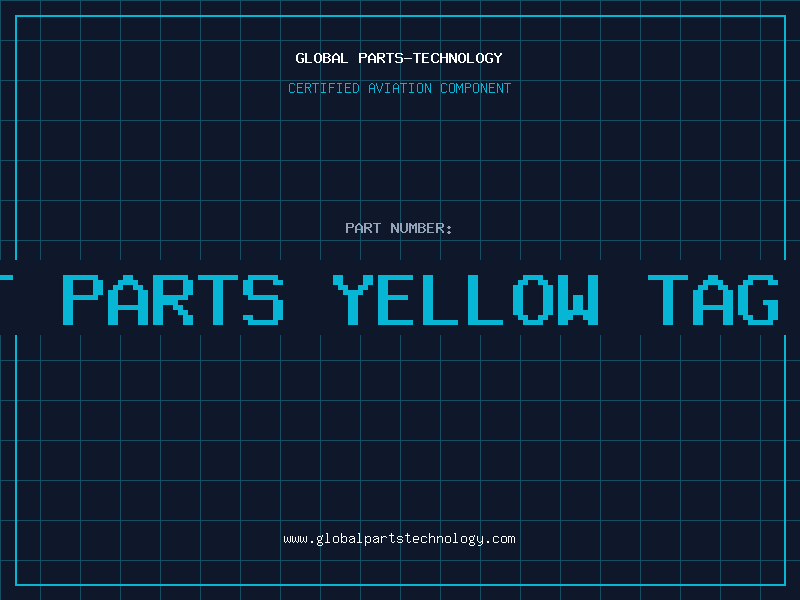The width and height of the screenshot is (800, 600).
Task: Click the large YELLOW word in banner
Action: tap(466, 300)
